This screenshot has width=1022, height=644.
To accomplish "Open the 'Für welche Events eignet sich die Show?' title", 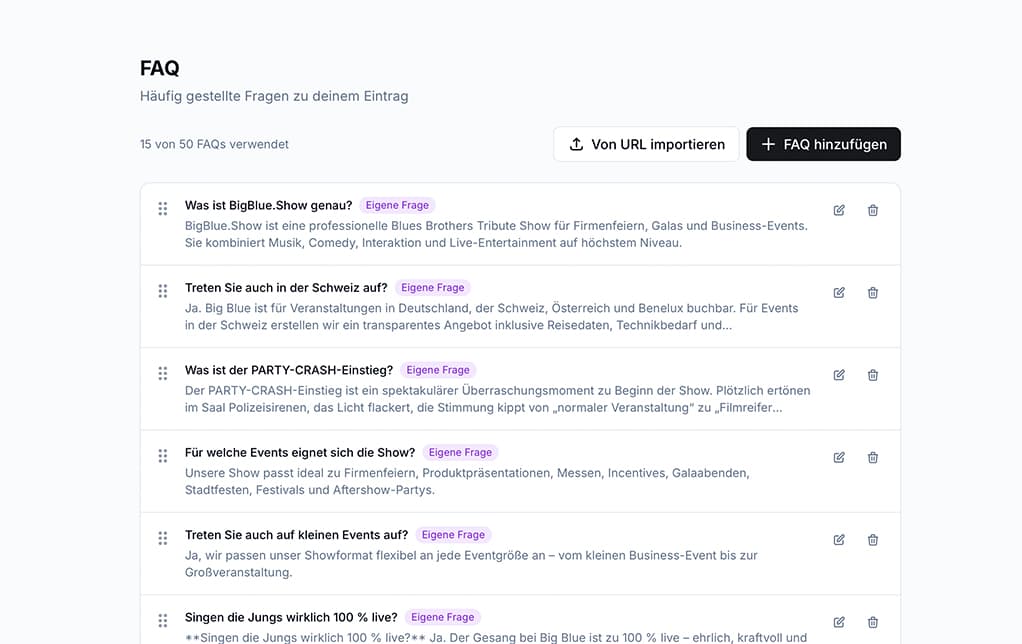I will coord(300,452).
